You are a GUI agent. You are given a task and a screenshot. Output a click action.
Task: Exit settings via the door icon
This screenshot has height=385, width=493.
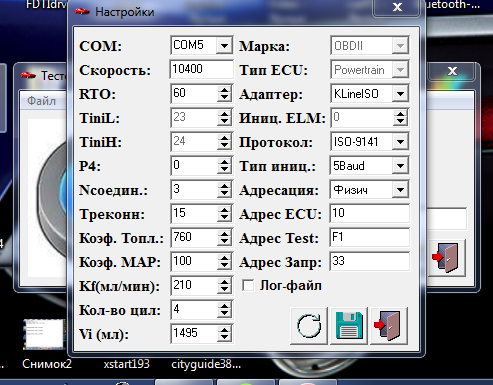coord(389,326)
